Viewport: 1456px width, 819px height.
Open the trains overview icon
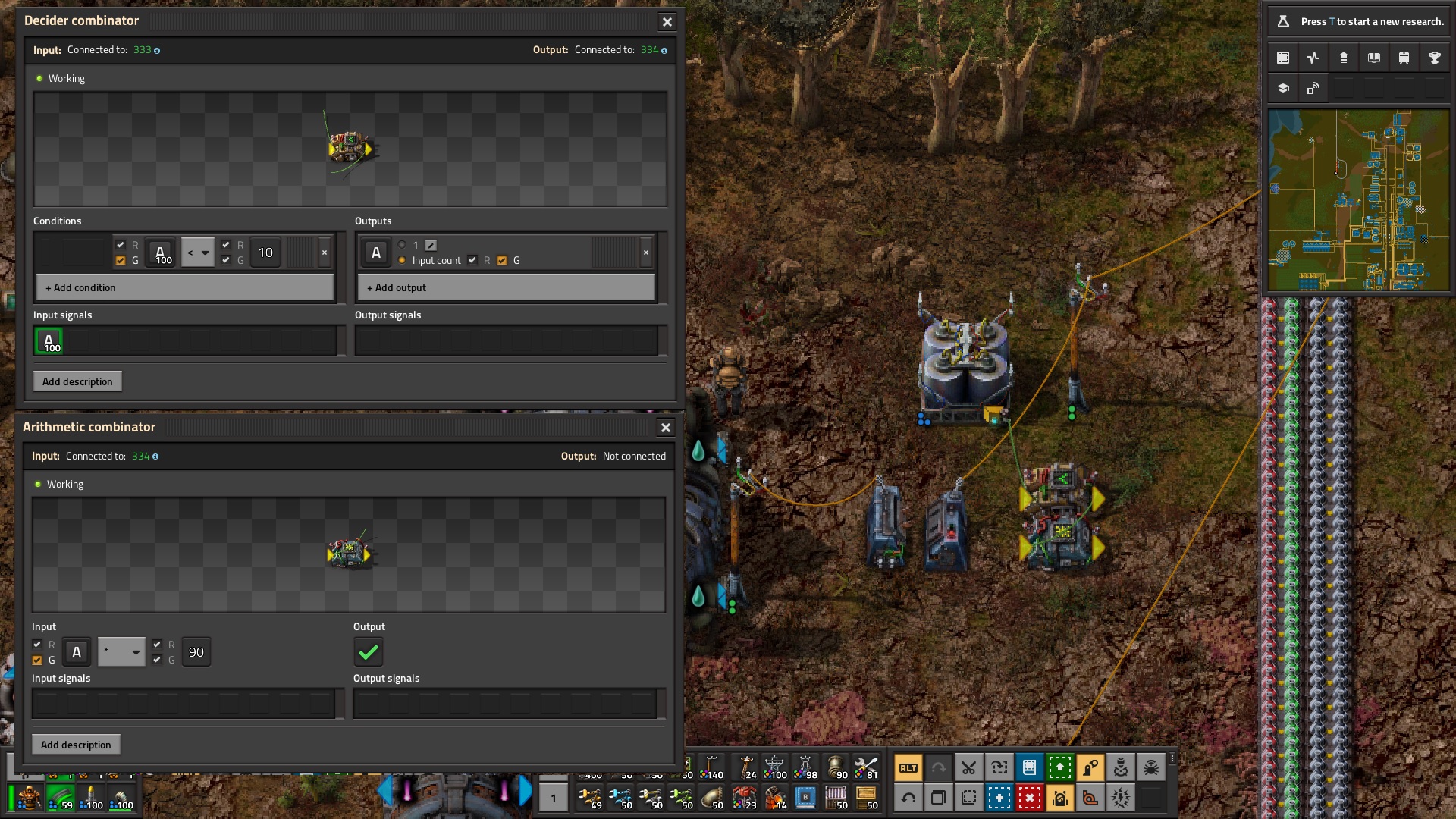pos(1404,58)
